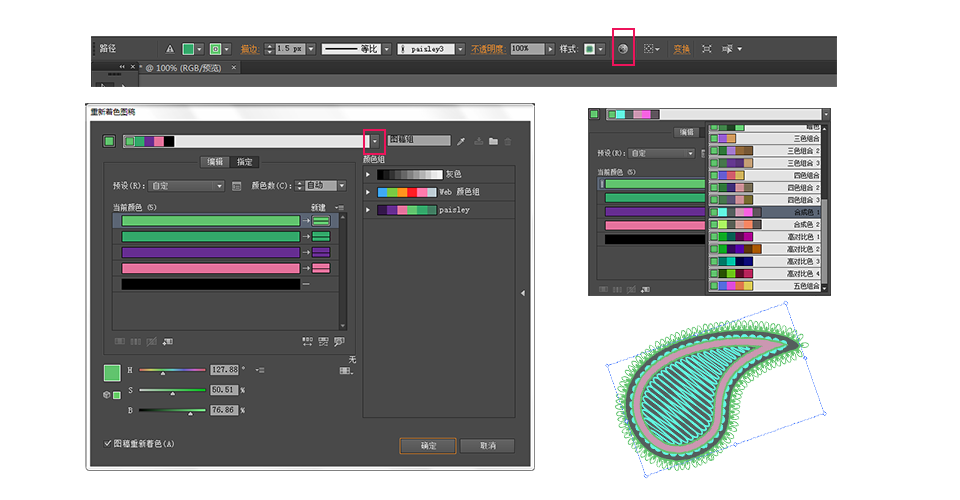This screenshot has height=500, width=960.
Task: Open the 预设 preset dropdown in the recolor dialog
Action: point(187,186)
